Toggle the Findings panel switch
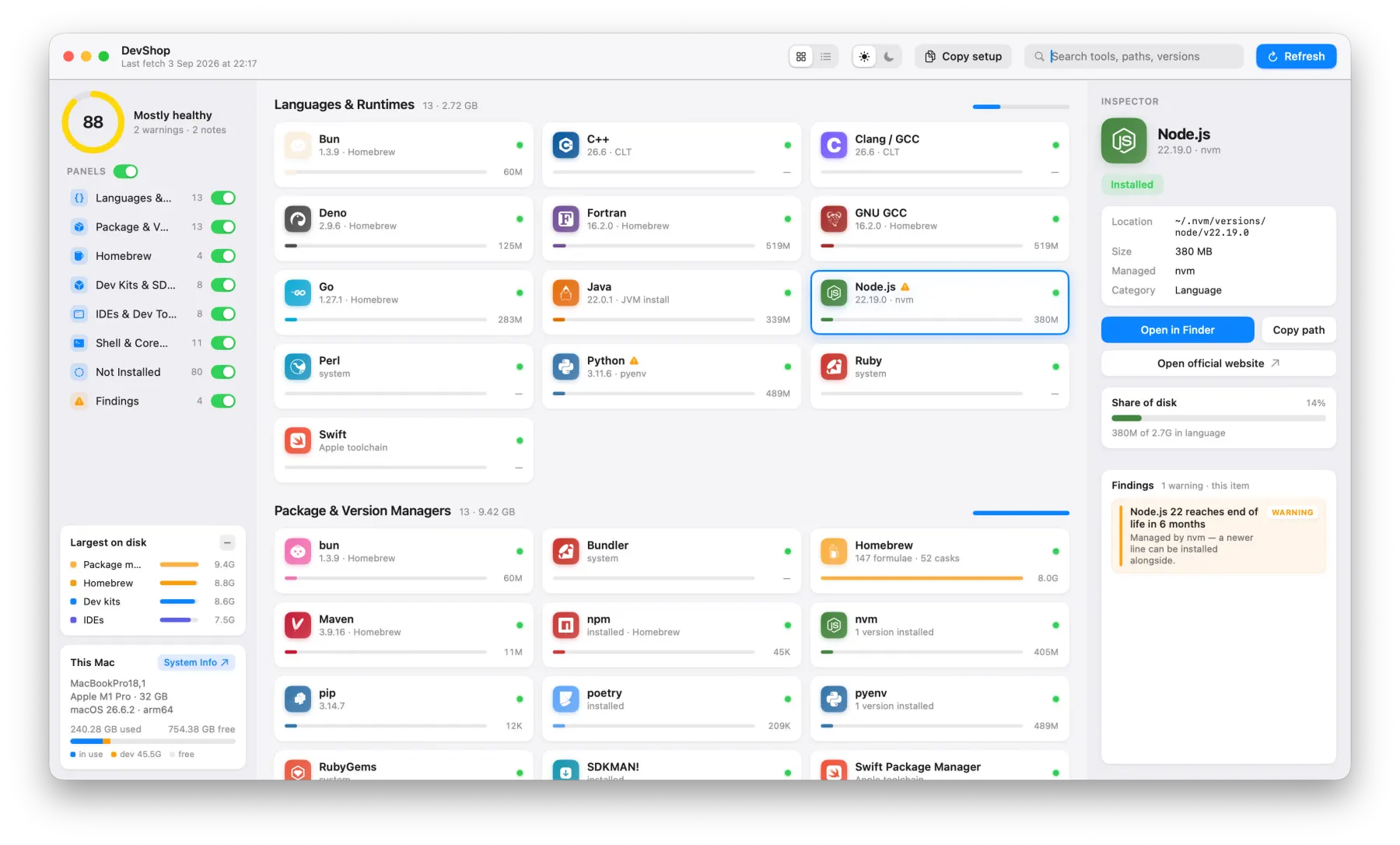This screenshot has width=1400, height=845. [x=223, y=401]
